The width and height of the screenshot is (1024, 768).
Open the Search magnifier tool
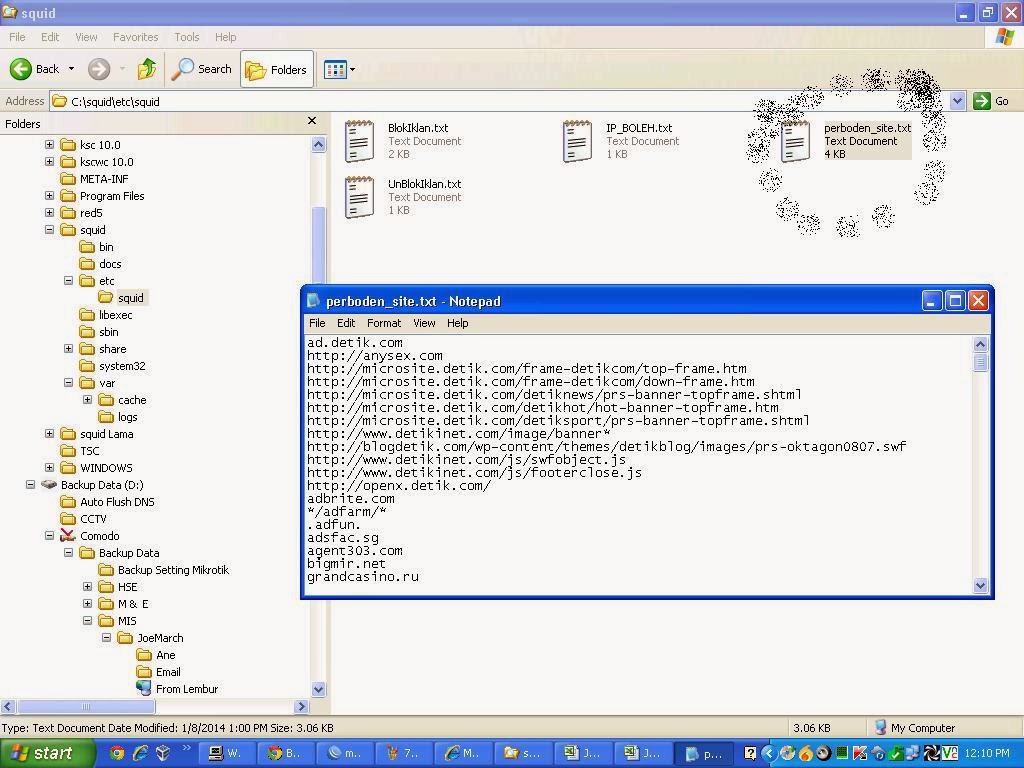[x=201, y=69]
